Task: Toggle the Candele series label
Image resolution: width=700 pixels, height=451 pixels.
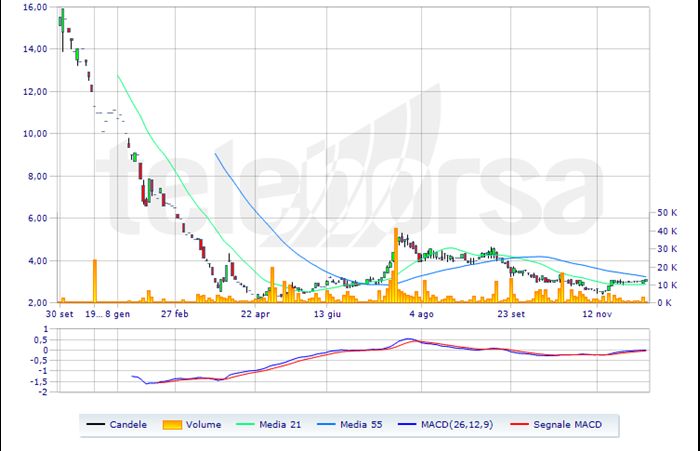Action: [x=130, y=424]
